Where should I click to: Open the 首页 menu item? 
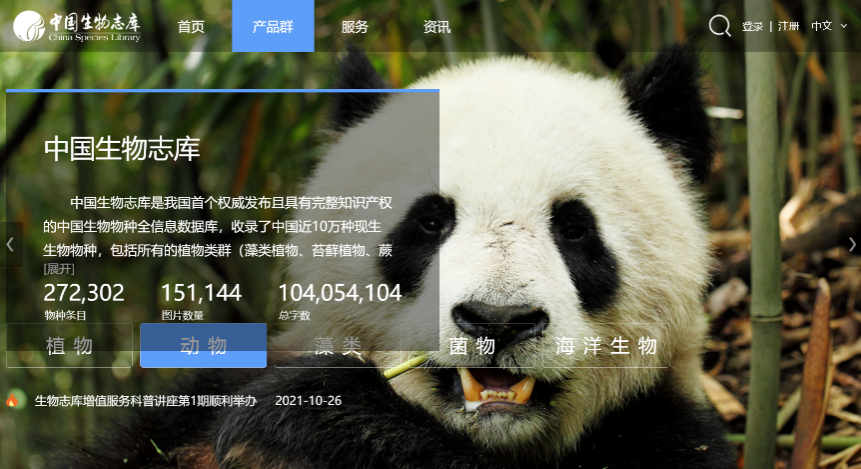191,26
